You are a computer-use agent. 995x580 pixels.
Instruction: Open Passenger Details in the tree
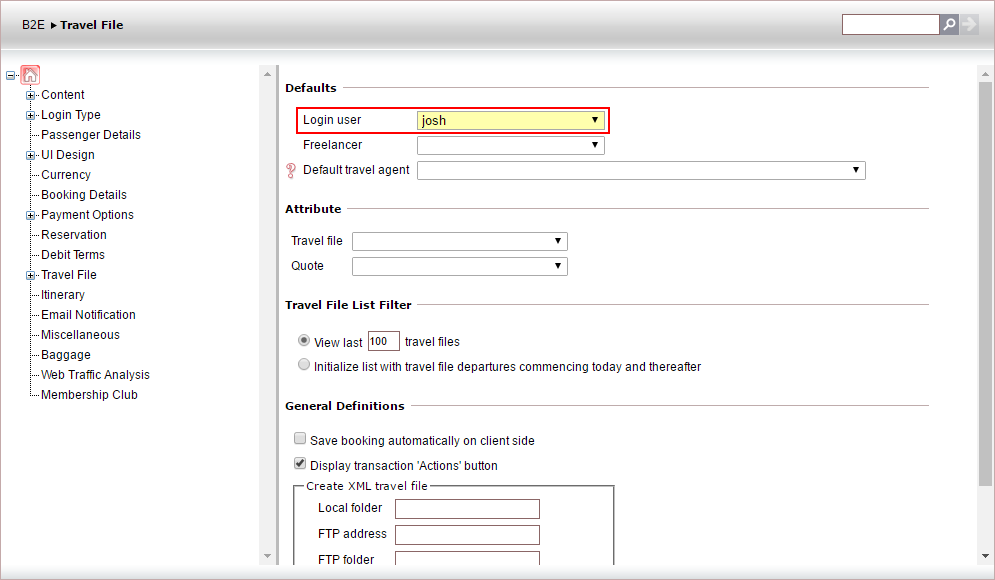click(90, 135)
